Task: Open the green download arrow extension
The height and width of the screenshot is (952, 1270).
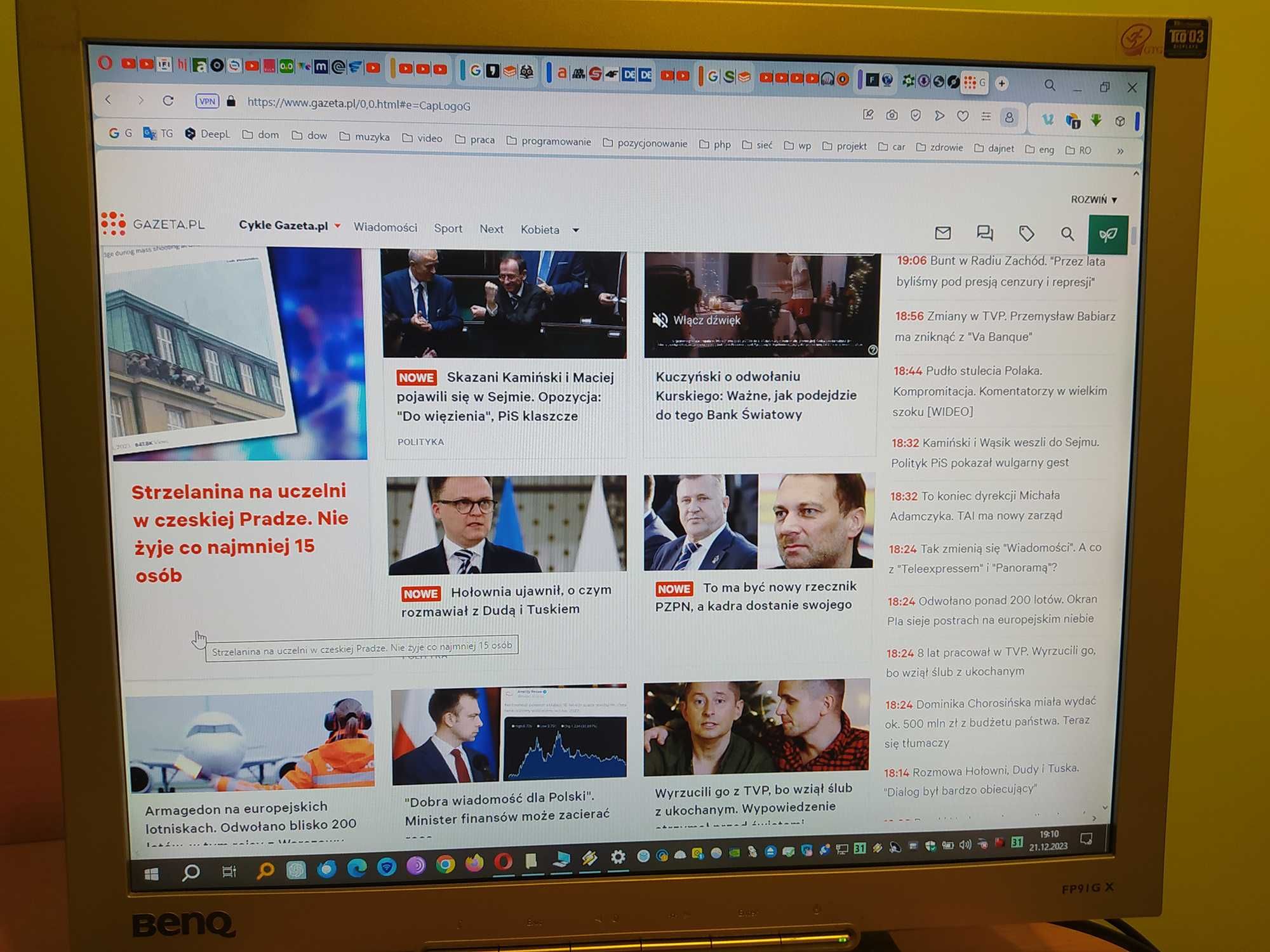Action: point(1096,120)
